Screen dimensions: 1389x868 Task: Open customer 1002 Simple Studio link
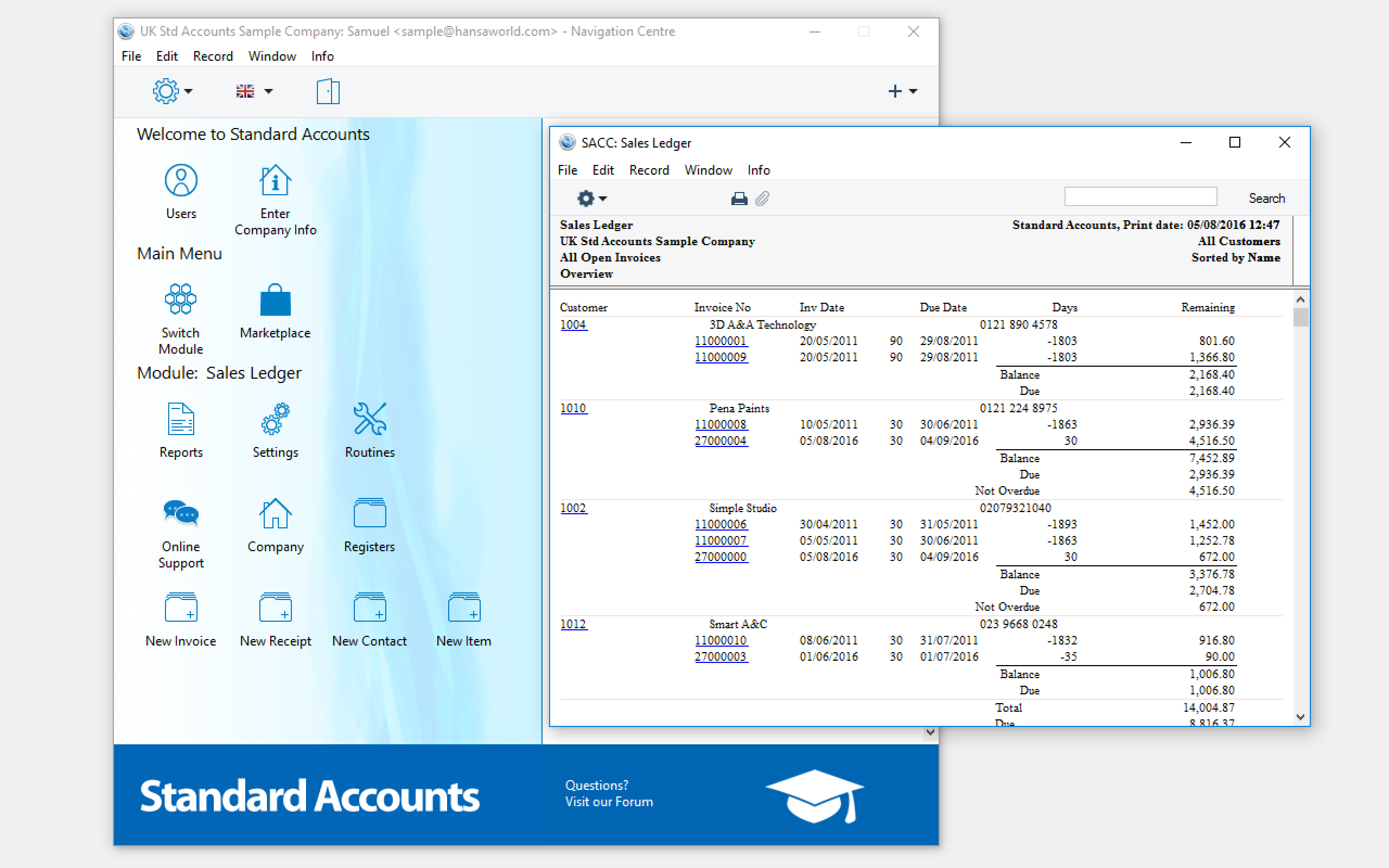573,508
